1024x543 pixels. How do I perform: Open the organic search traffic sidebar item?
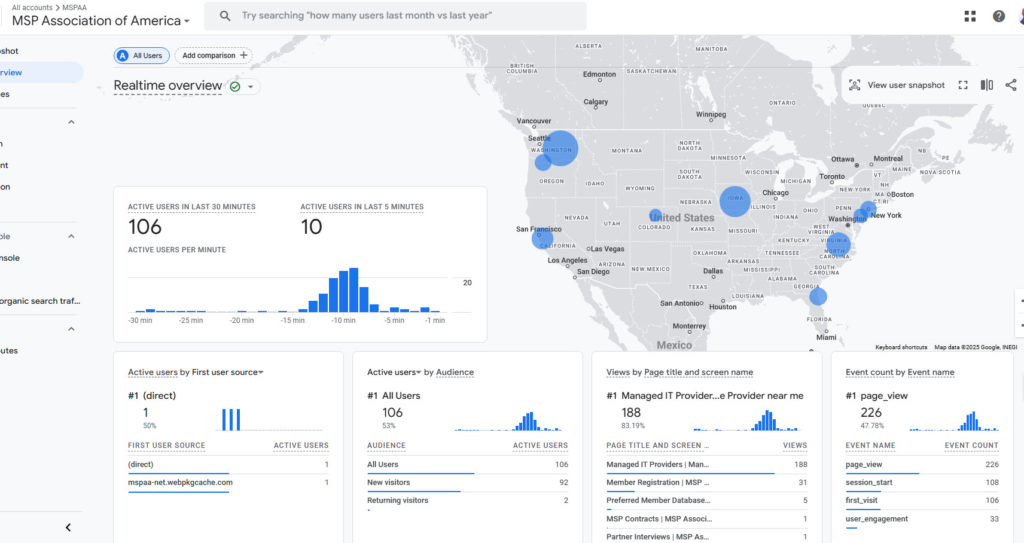click(40, 301)
